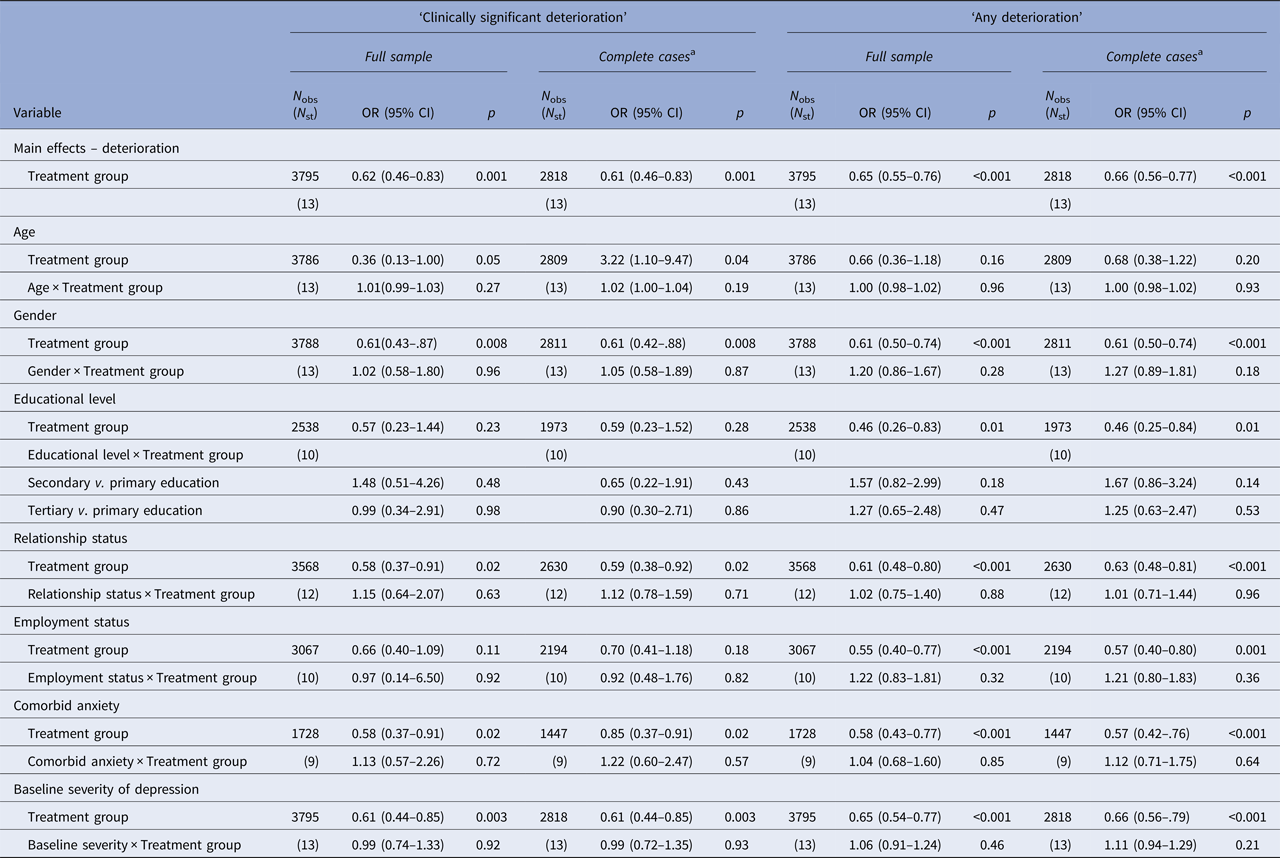This screenshot has height=858, width=1280.
Task: Select the 'Educational level × Treatment group' row label
Action: click(x=135, y=455)
